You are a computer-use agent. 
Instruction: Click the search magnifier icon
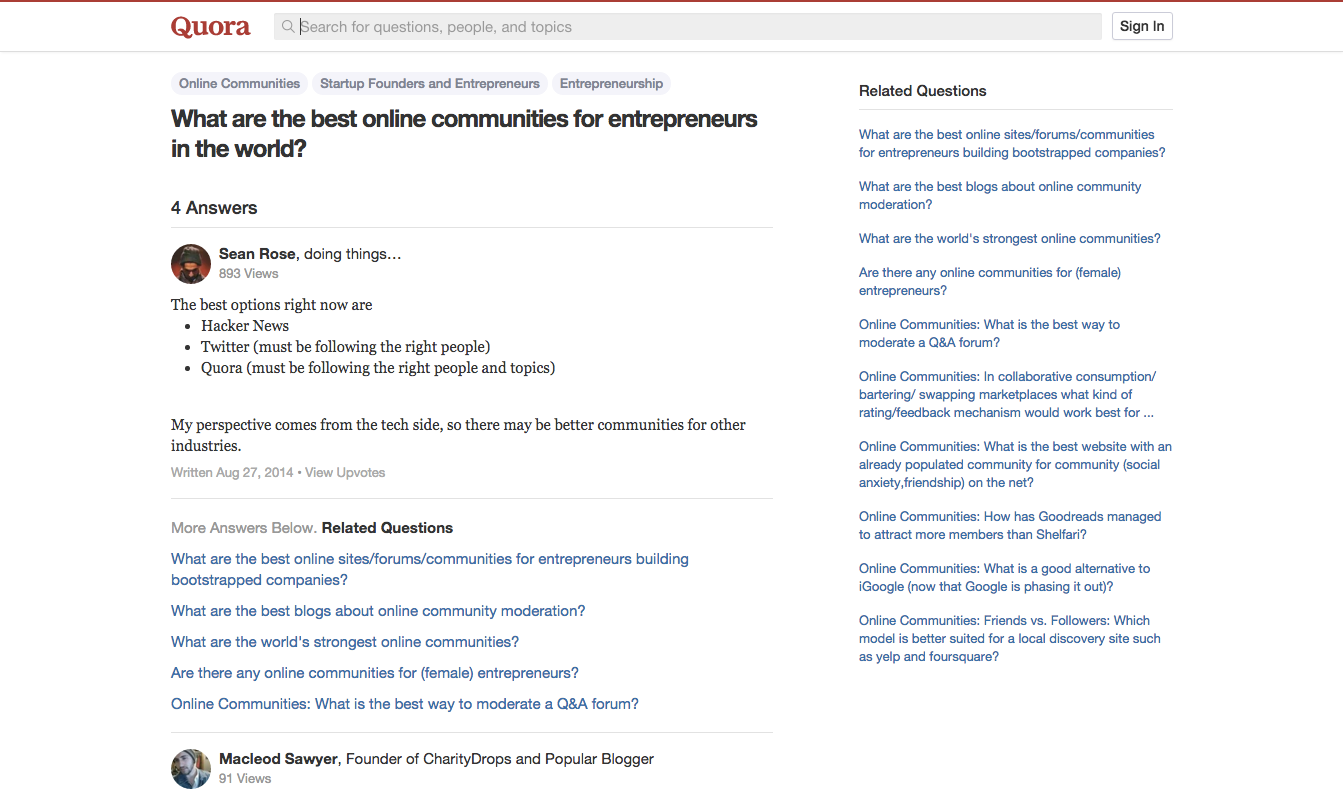click(288, 27)
